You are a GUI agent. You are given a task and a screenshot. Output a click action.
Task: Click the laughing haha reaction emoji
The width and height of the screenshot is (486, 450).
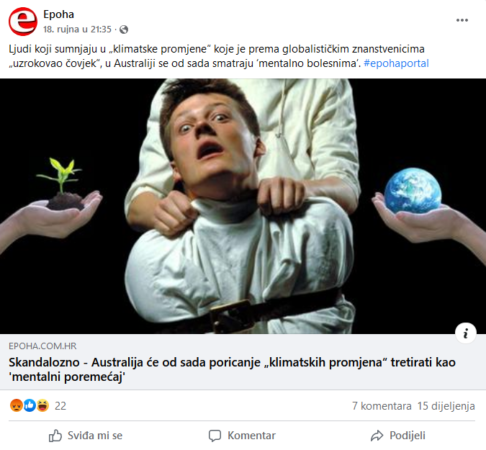click(x=43, y=406)
